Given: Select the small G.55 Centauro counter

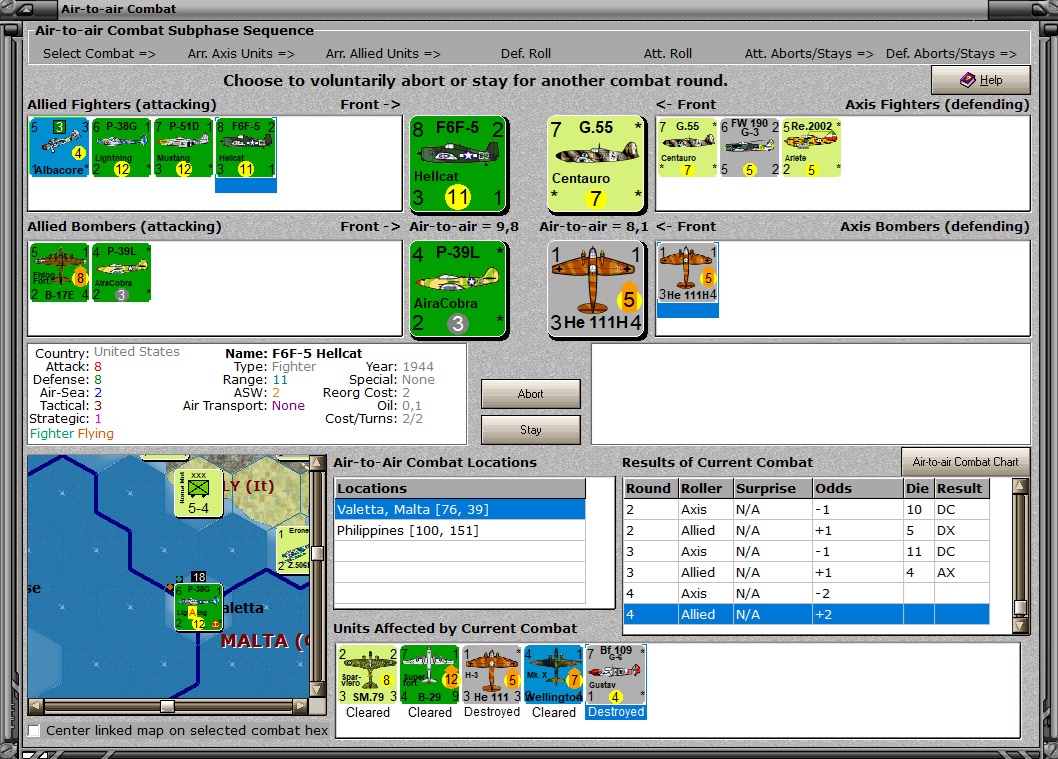Looking at the screenshot, I should 688,148.
